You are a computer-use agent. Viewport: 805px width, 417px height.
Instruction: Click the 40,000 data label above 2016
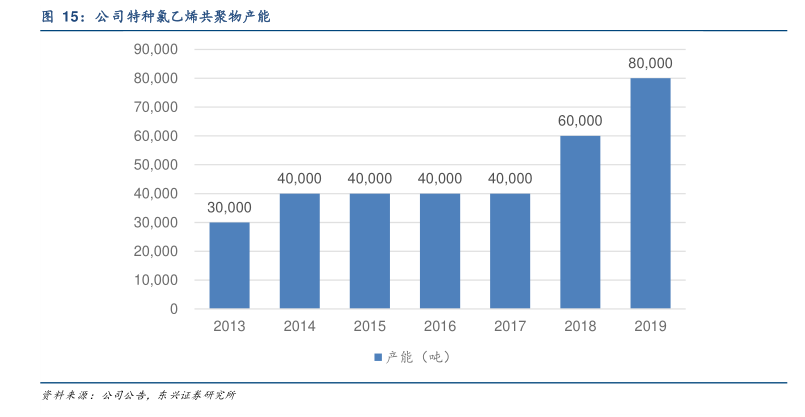(x=440, y=179)
